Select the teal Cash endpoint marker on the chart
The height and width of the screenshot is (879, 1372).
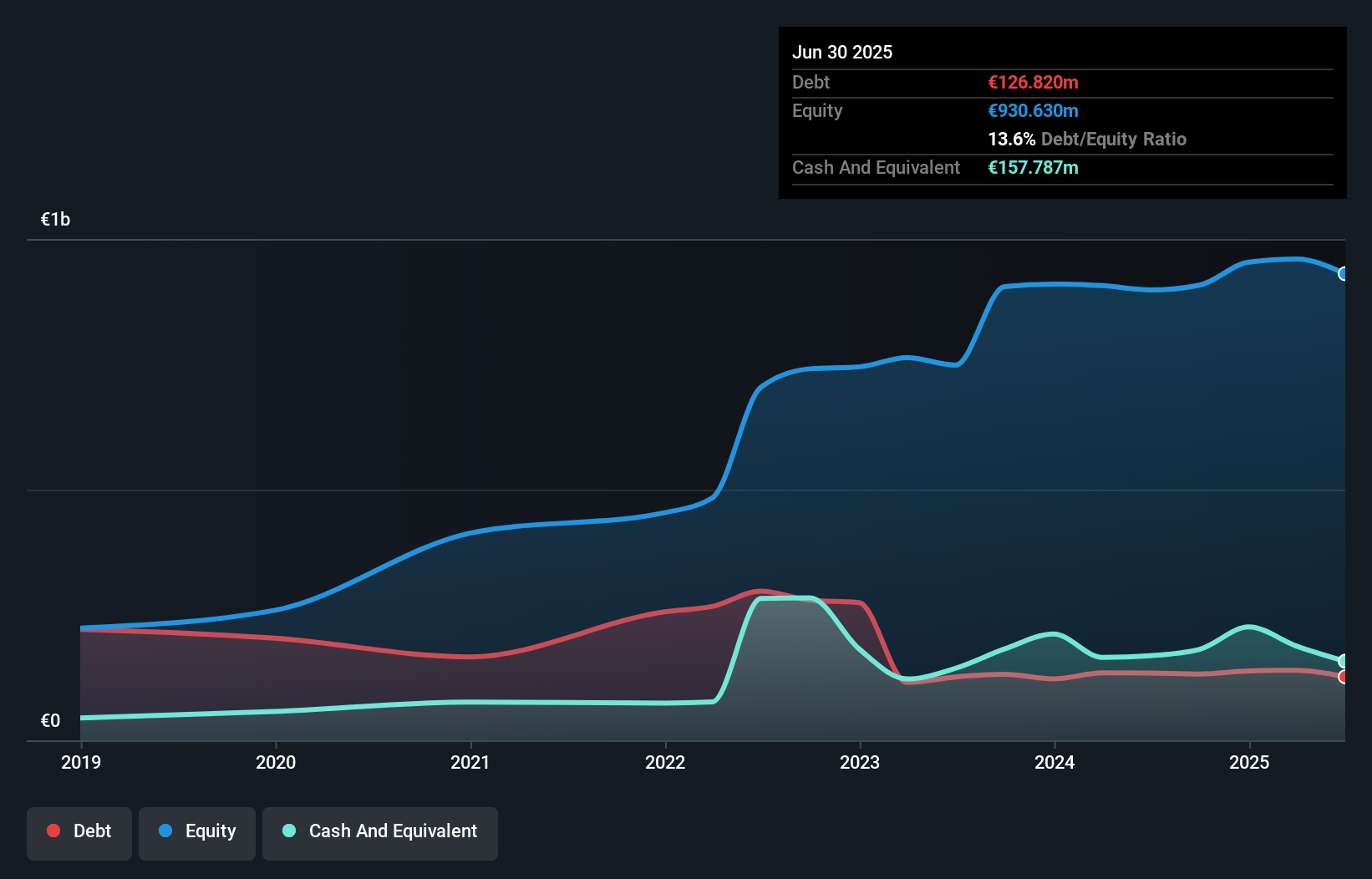(1344, 661)
